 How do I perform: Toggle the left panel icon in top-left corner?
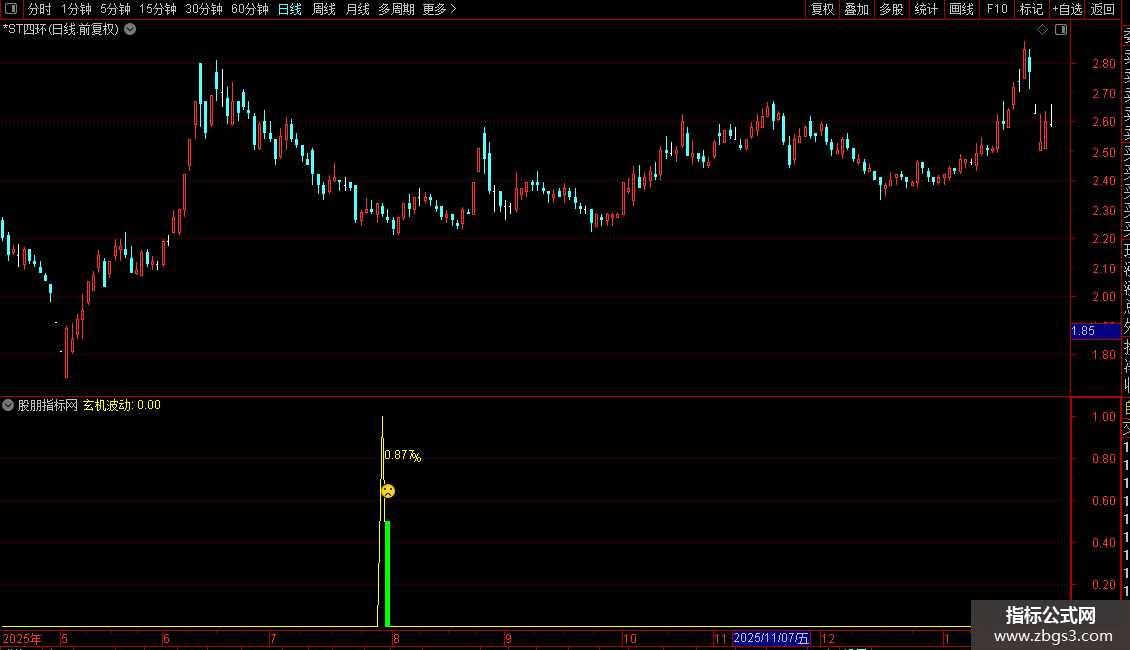[11, 9]
